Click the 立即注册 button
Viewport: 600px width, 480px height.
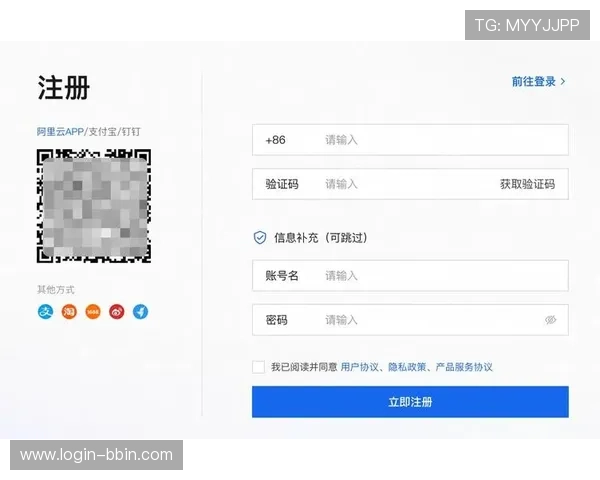coord(410,402)
